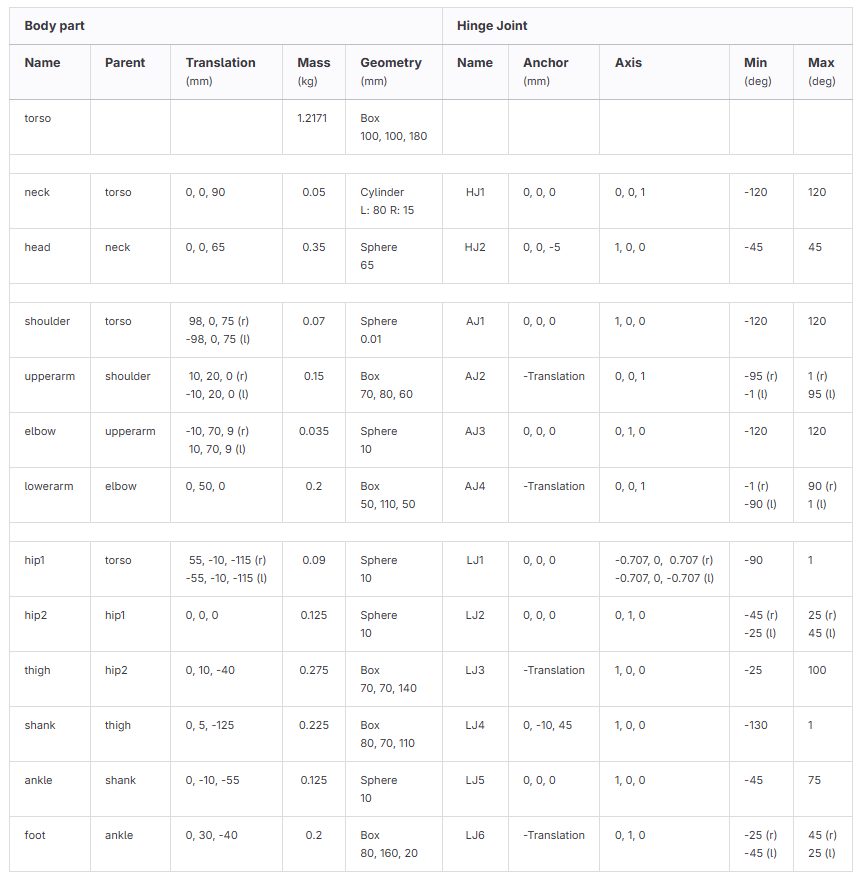This screenshot has height=879, width=861.
Task: Select the Box 80, 160, 20 geometry cell
Action: click(x=391, y=844)
